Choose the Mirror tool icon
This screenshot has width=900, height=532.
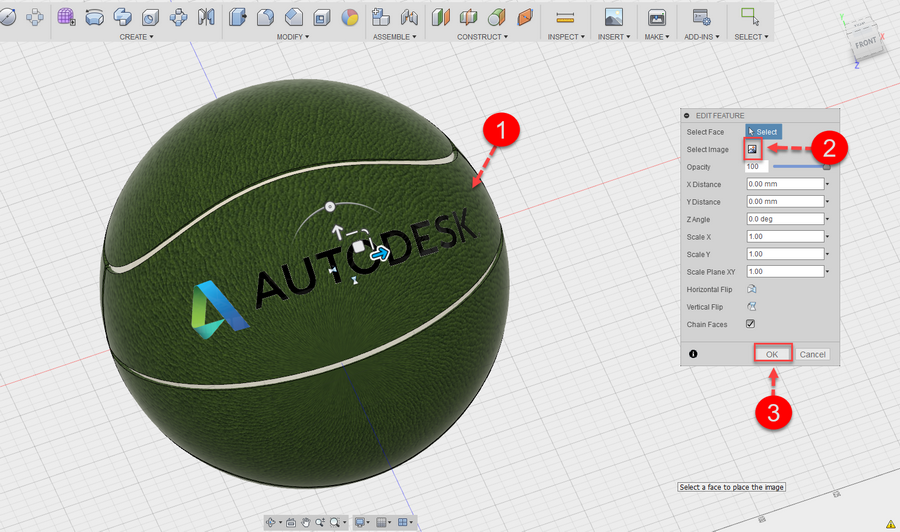click(206, 17)
